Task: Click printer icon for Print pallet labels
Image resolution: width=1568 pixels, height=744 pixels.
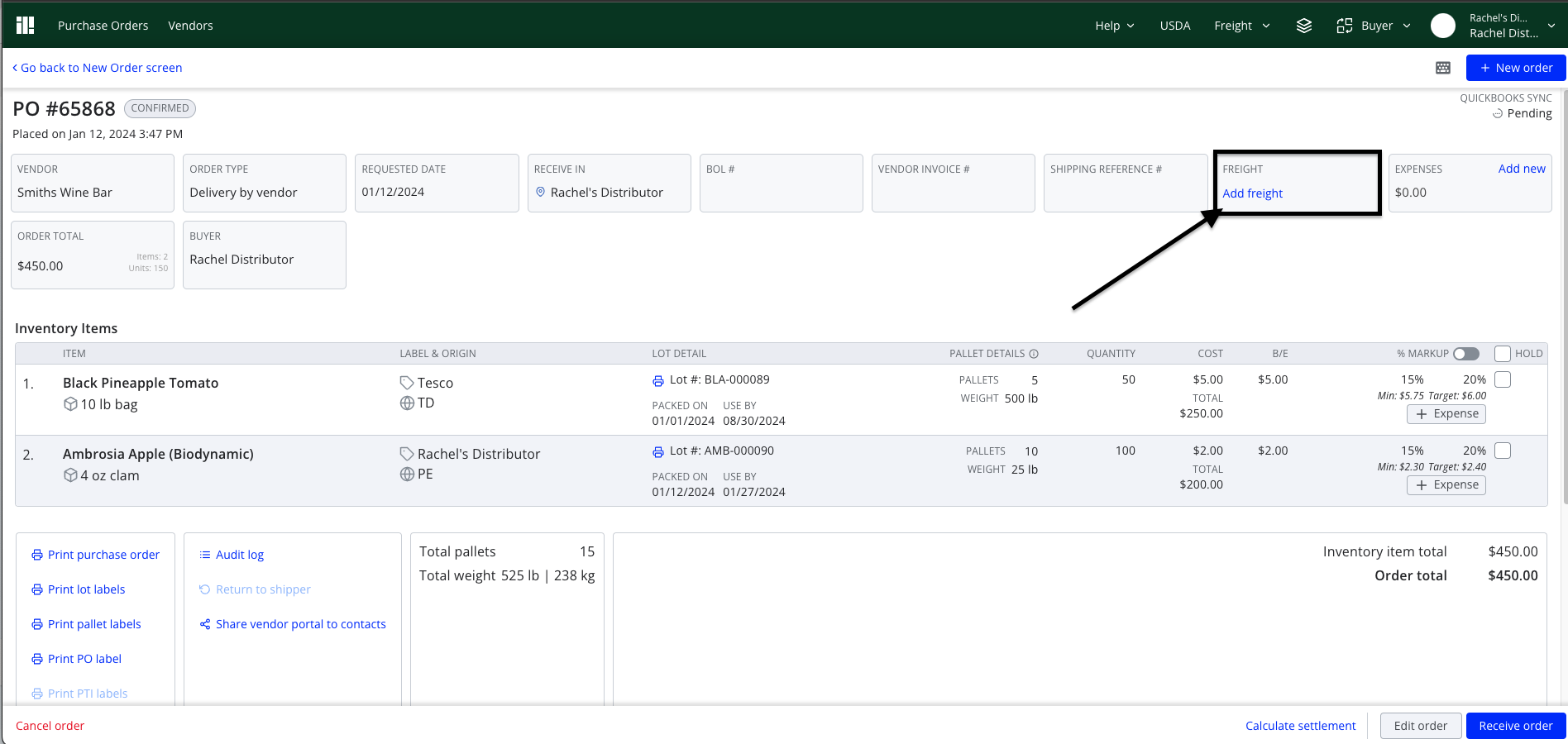Action: tap(37, 624)
